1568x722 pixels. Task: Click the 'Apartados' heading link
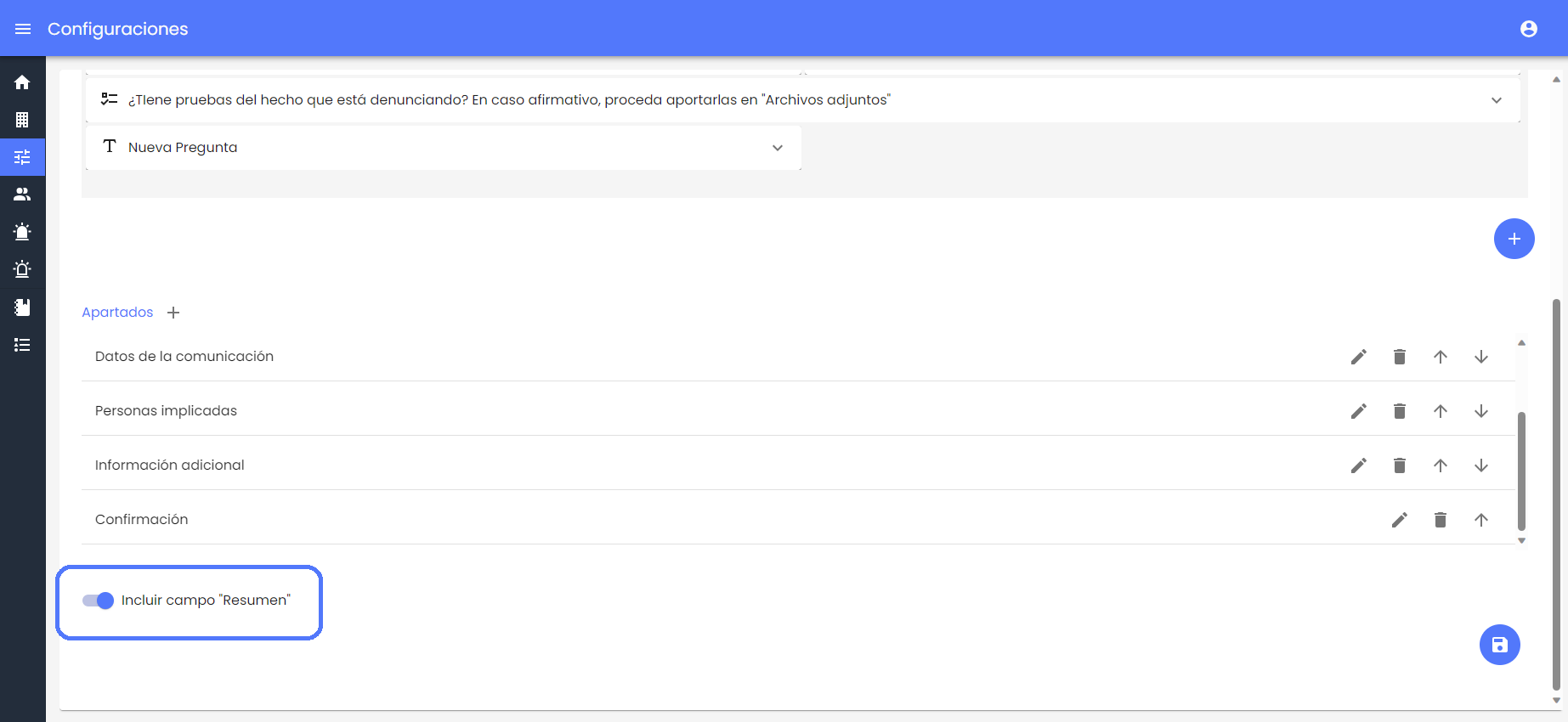pos(117,313)
